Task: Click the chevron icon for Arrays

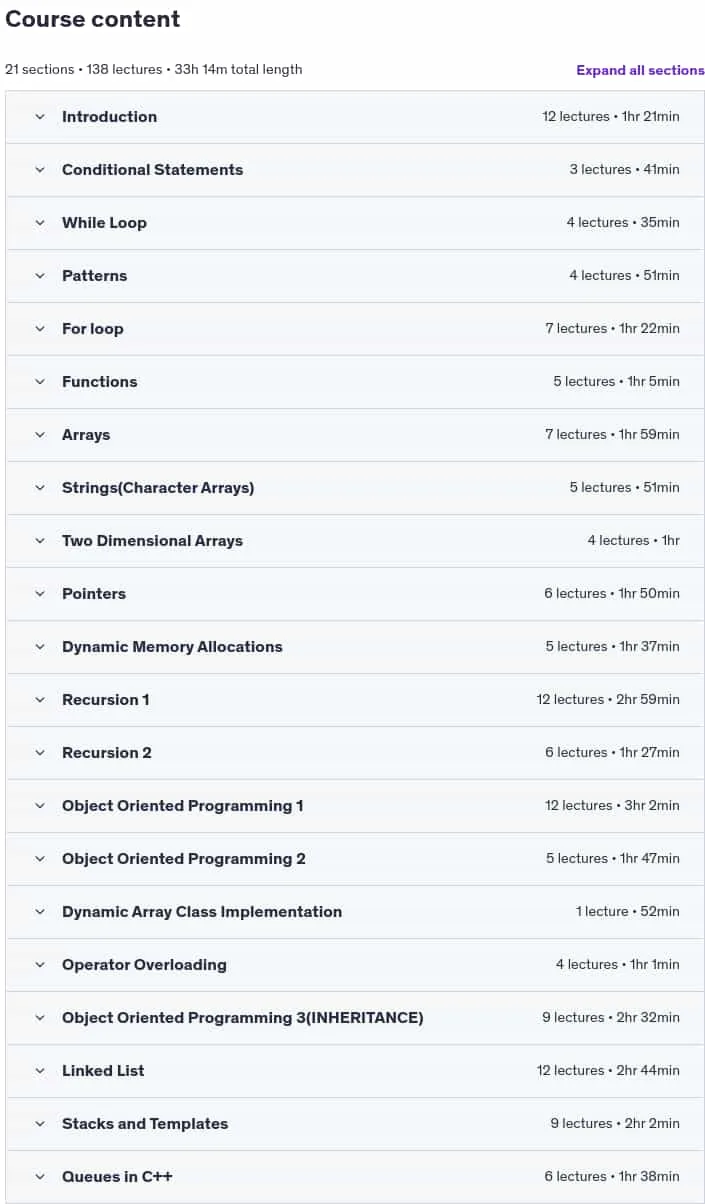Action: click(40, 435)
